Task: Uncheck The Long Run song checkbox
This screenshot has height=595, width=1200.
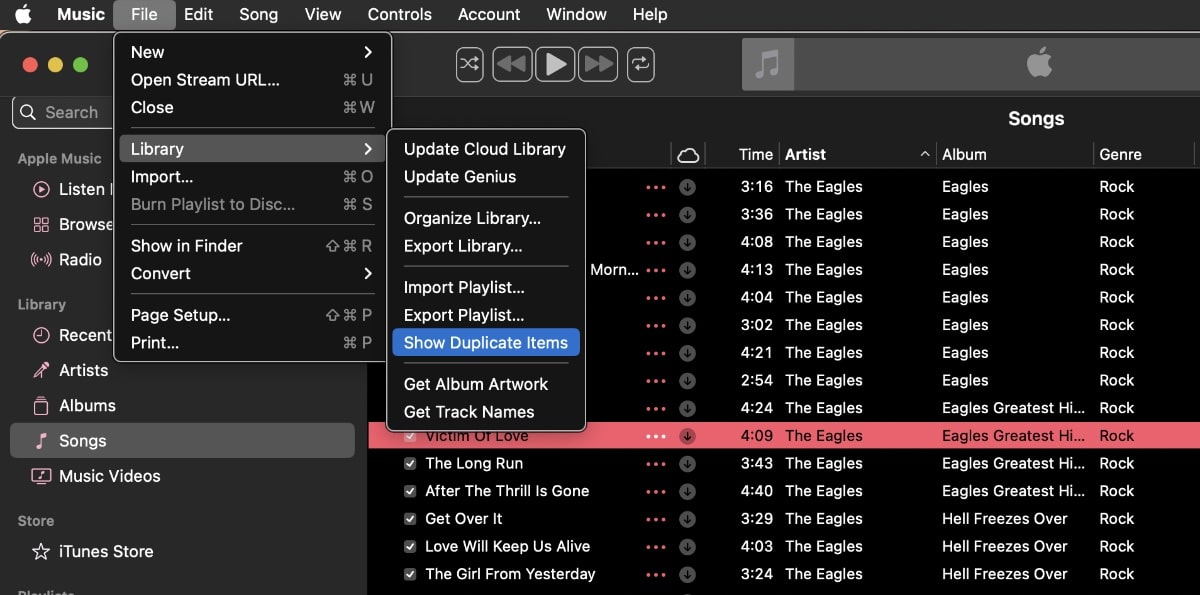Action: click(410, 464)
